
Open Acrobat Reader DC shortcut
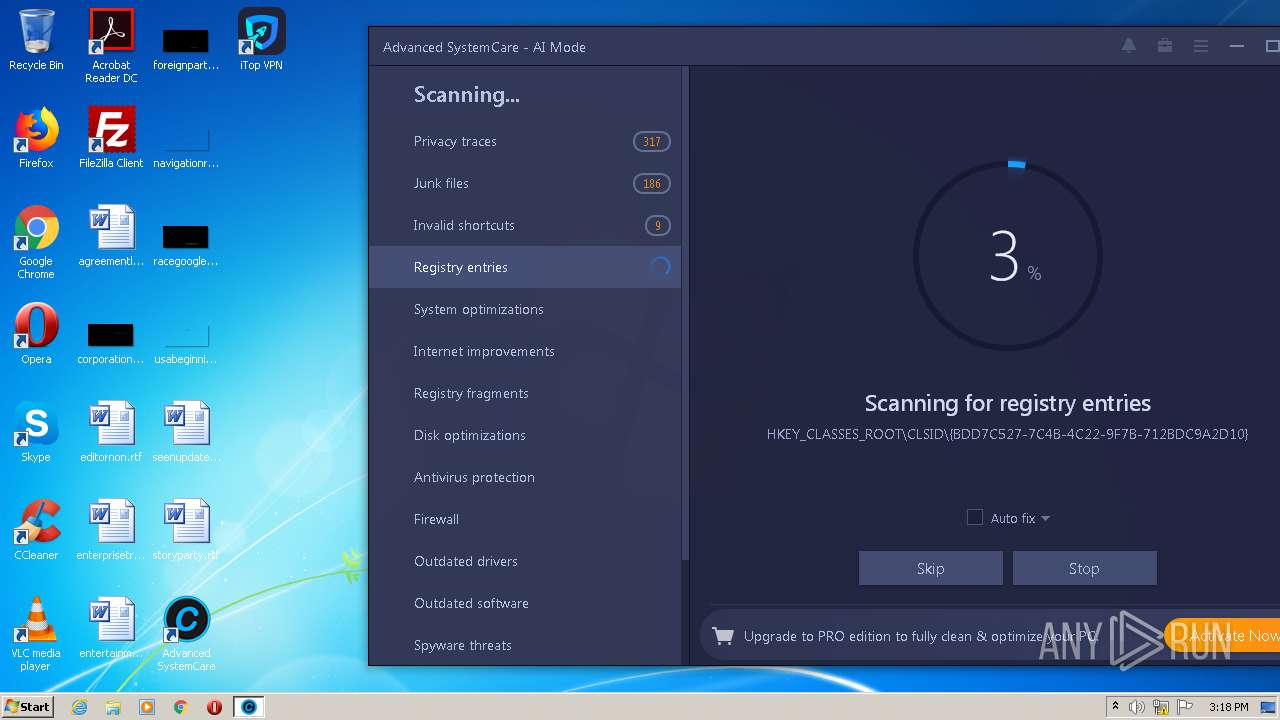[111, 46]
